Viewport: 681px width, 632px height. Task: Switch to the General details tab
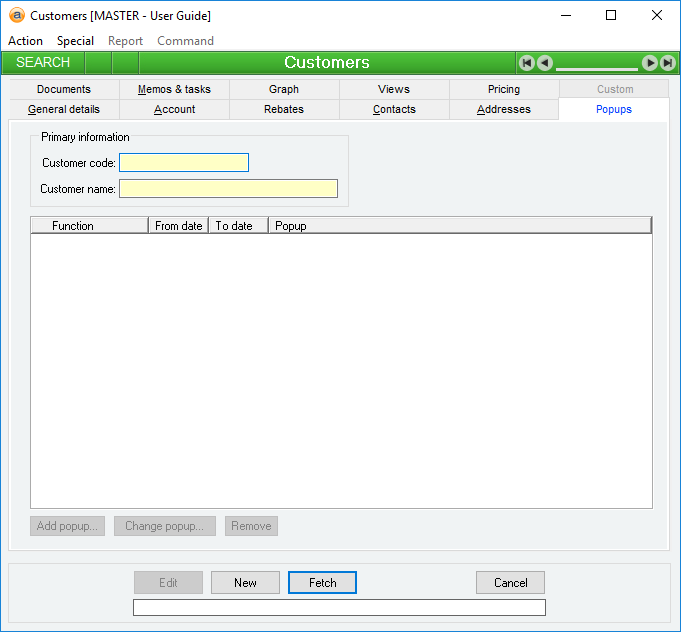point(64,109)
